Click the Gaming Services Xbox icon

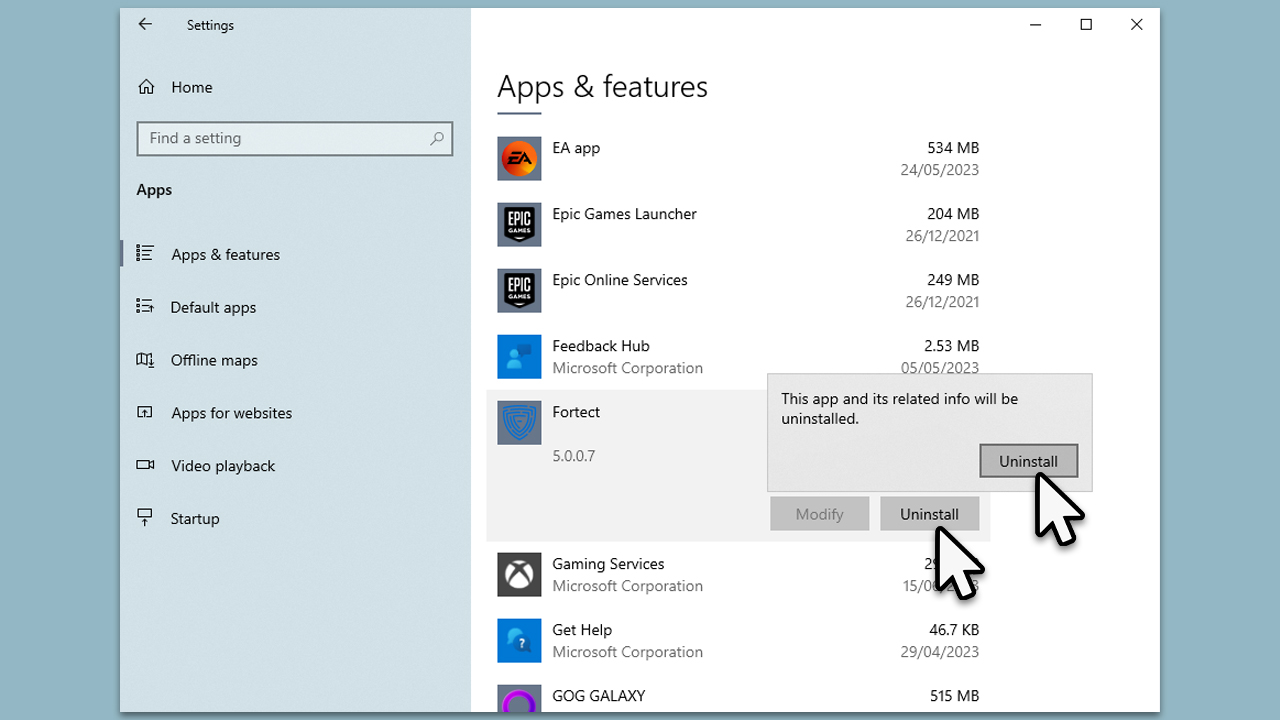click(x=519, y=575)
